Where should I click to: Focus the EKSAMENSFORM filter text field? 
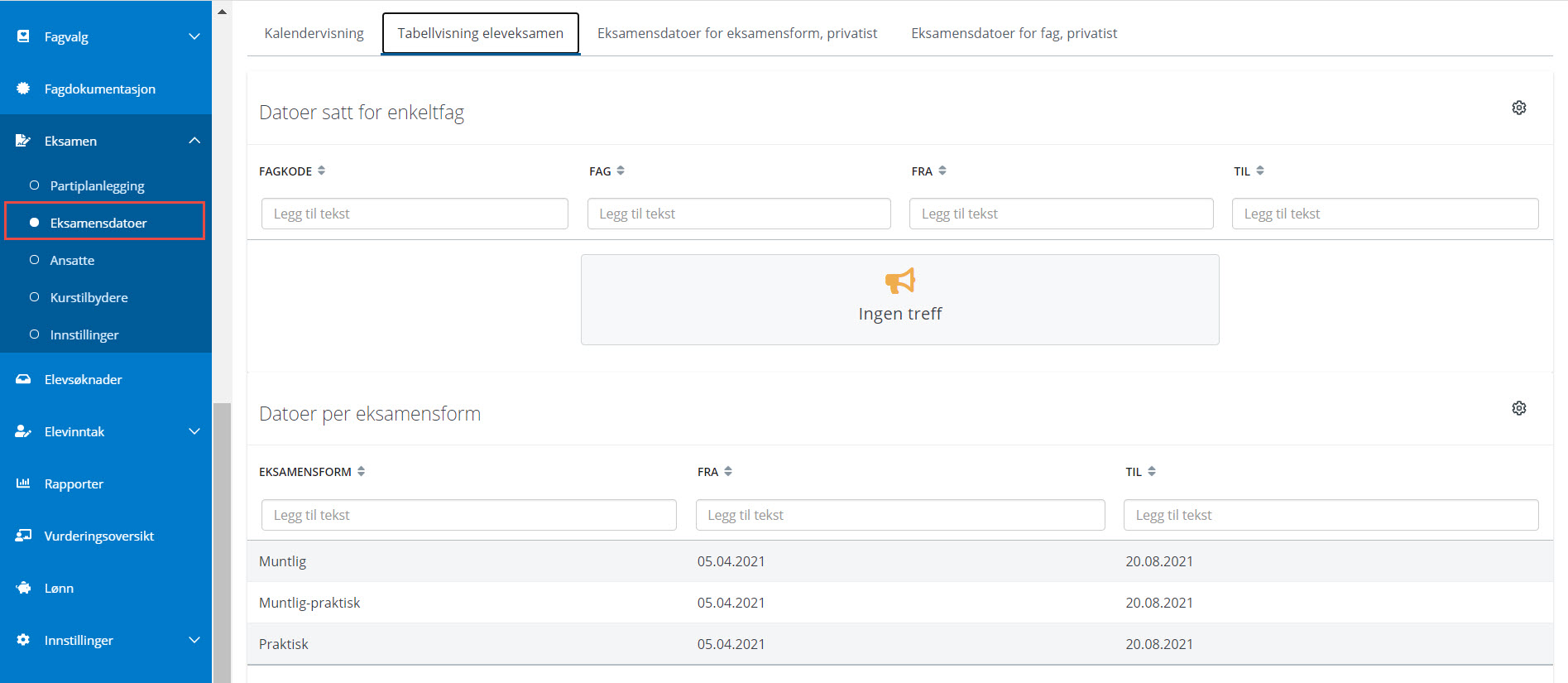click(x=469, y=515)
